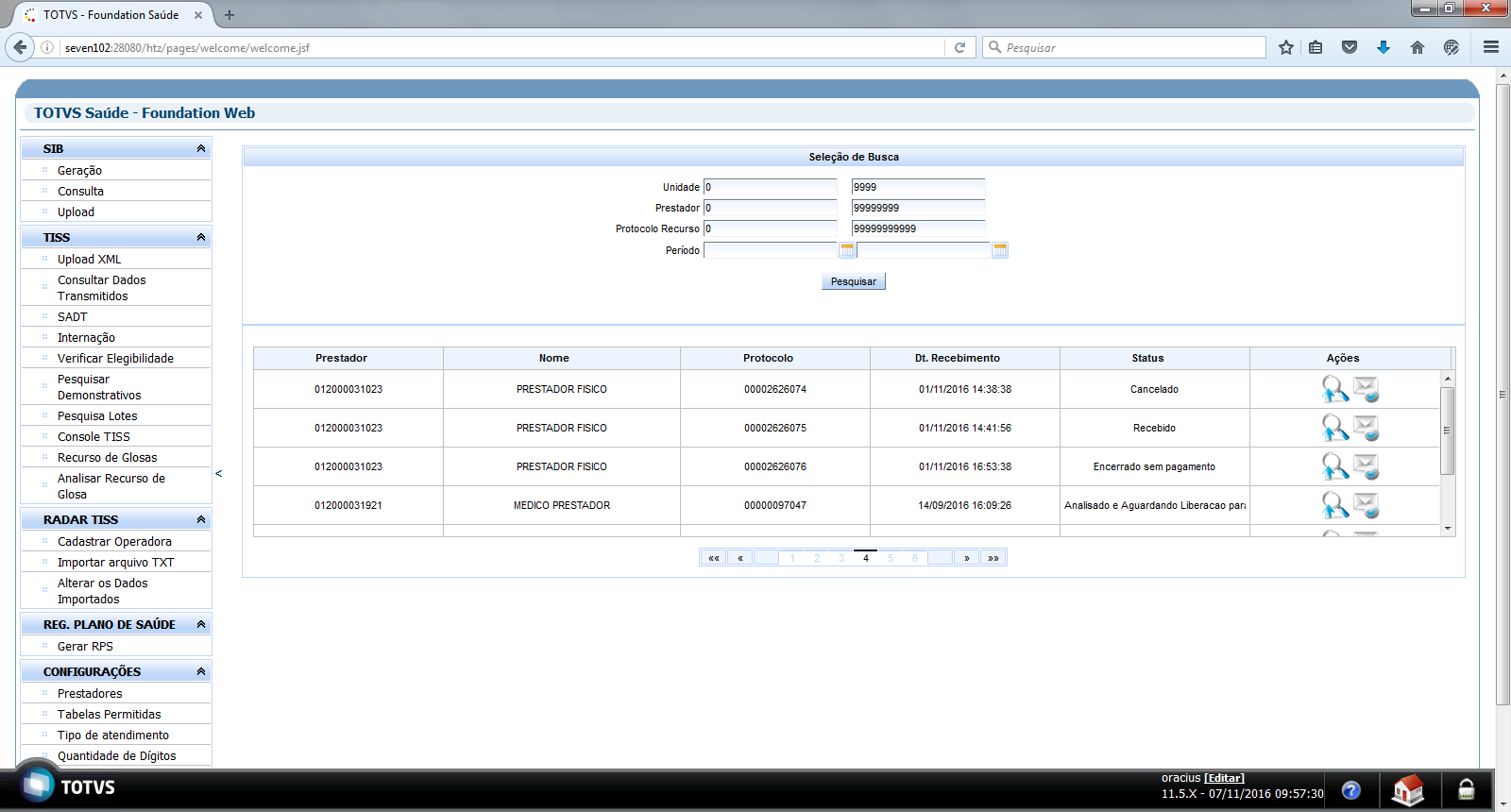Click the globe icon in Firefox toolbar

coord(1452,47)
